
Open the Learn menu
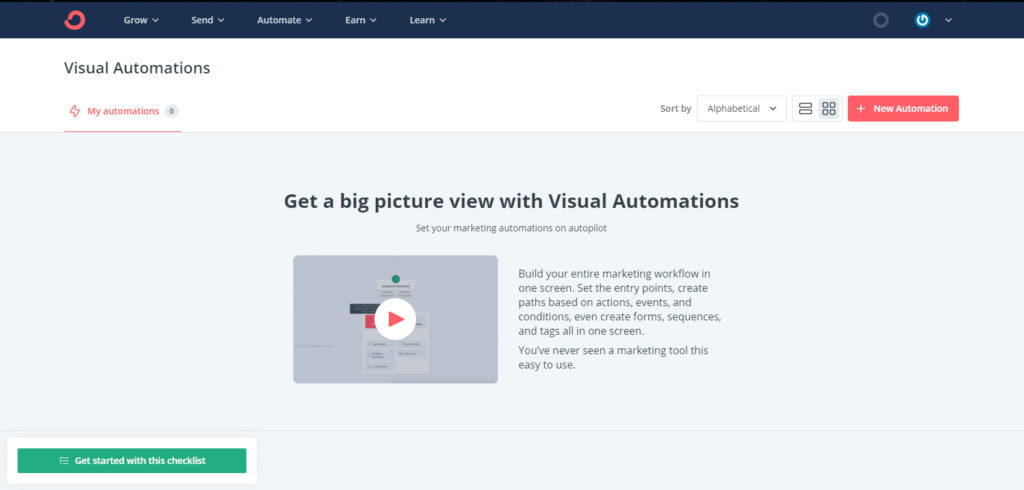(427, 20)
